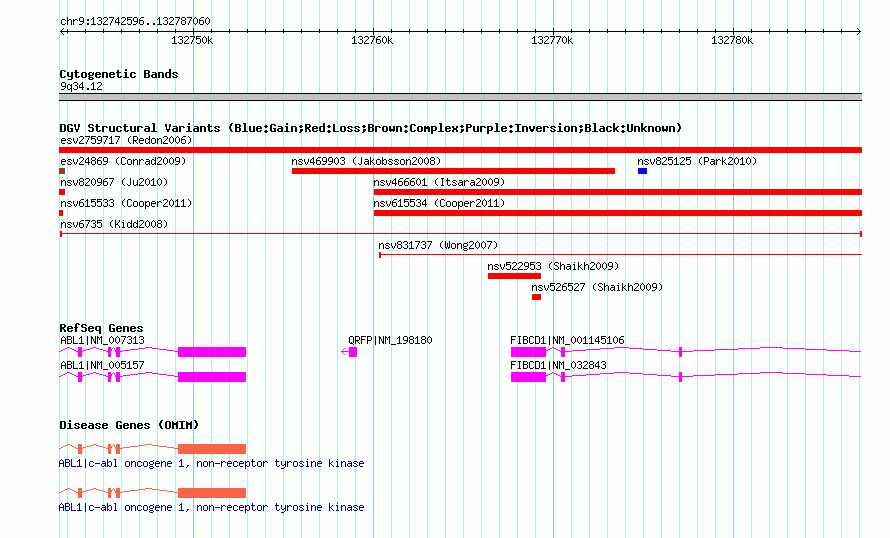Click the nsv522953 (Shaikh2009) red bar
Screen dimensions: 890x538
coord(514,276)
